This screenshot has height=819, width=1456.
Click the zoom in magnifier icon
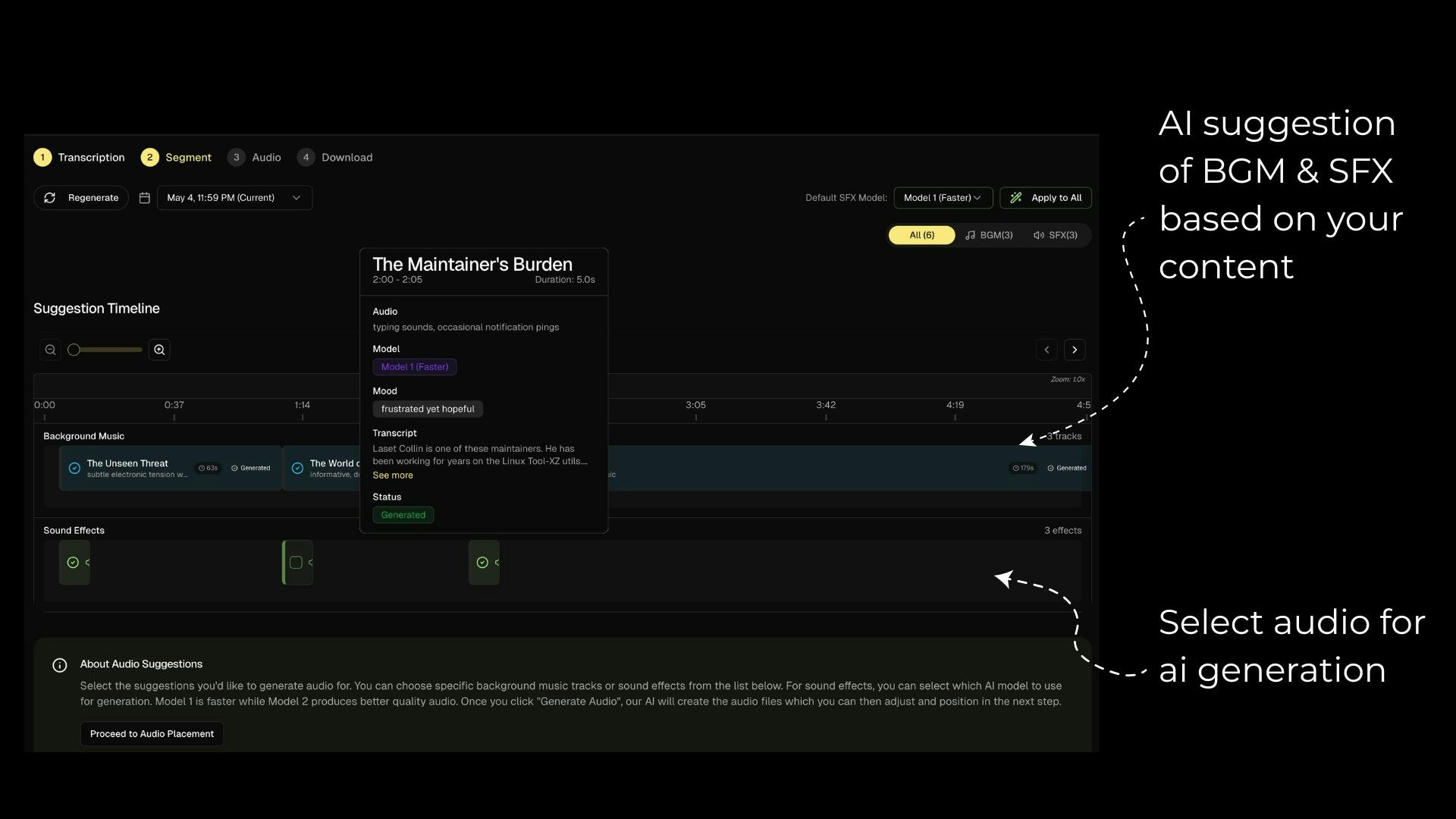tap(159, 350)
